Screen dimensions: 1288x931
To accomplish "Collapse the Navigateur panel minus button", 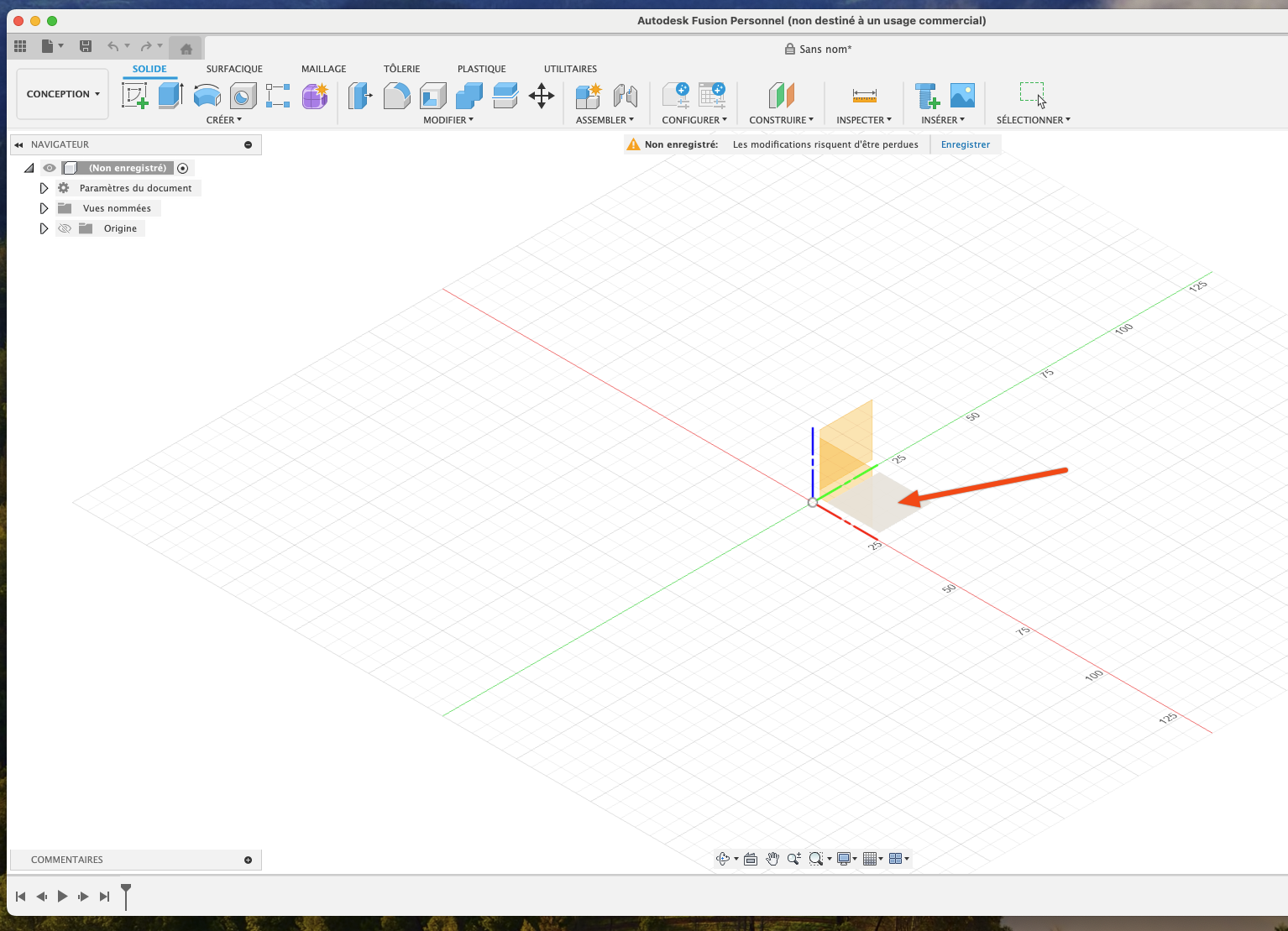I will [248, 144].
